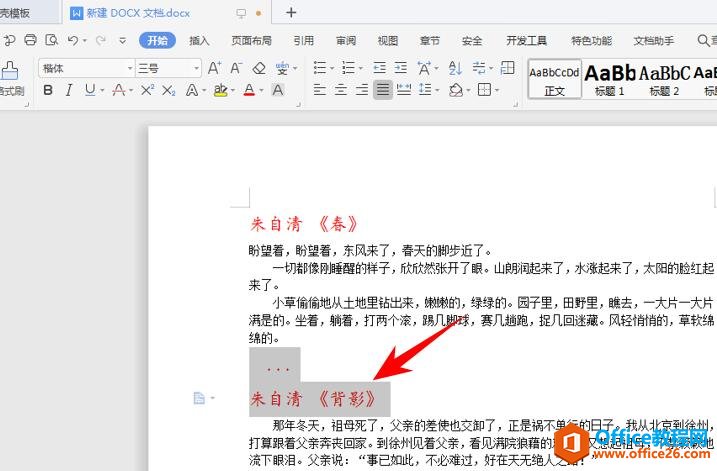
Task: Click the selected heading 朱自清《背影》
Action: tap(313, 399)
